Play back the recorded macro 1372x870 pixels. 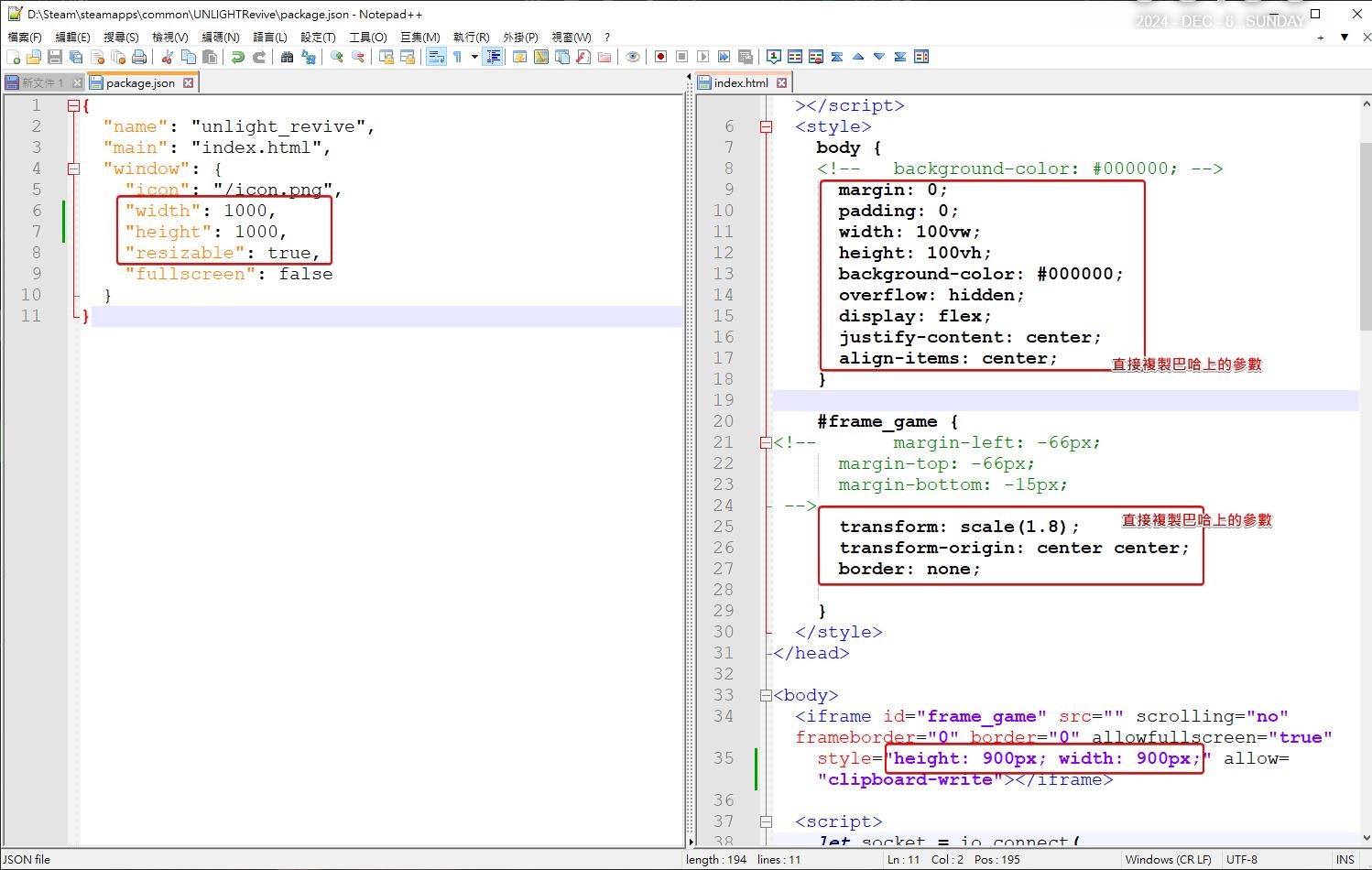pos(702,57)
